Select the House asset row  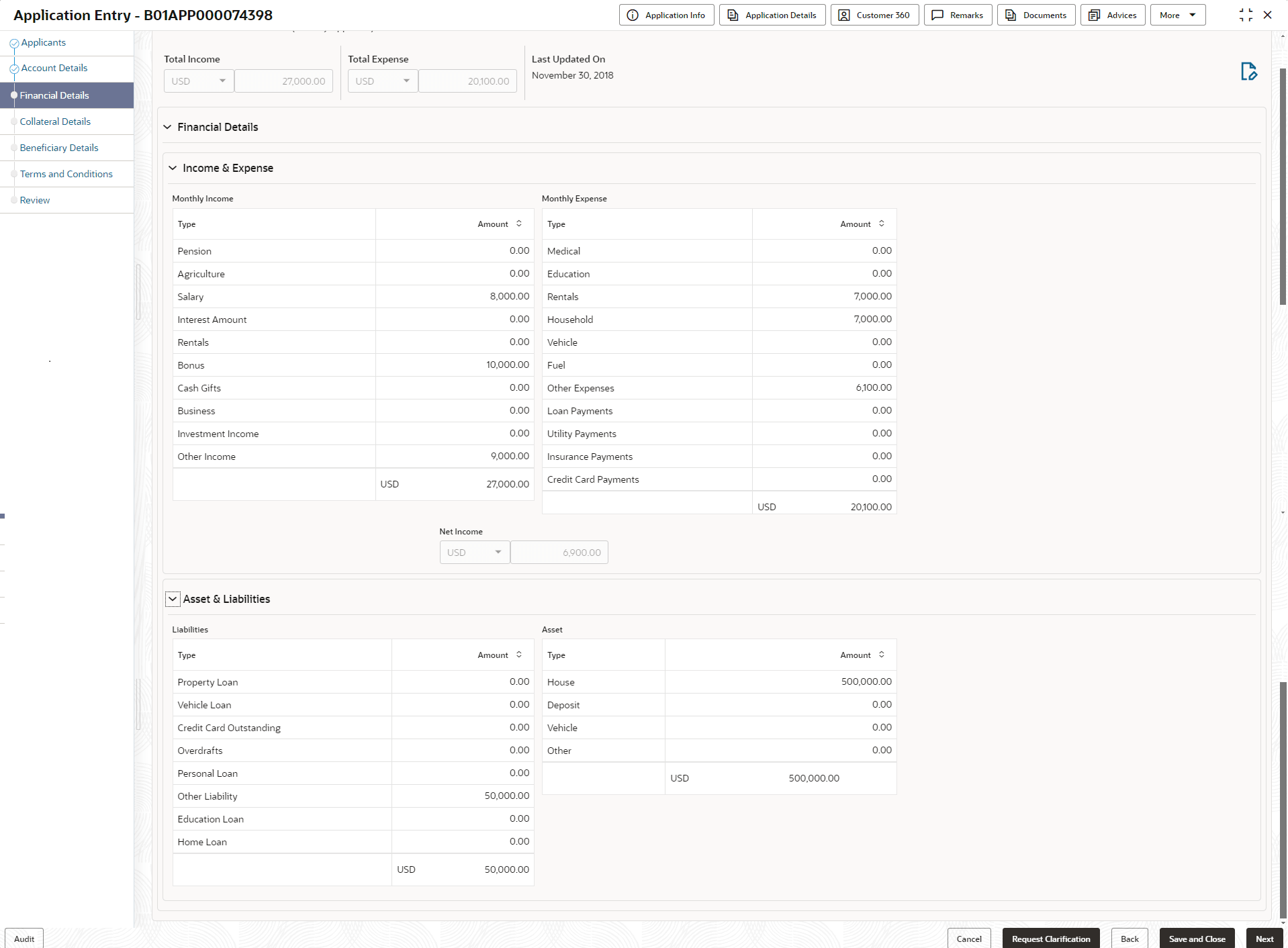point(719,682)
